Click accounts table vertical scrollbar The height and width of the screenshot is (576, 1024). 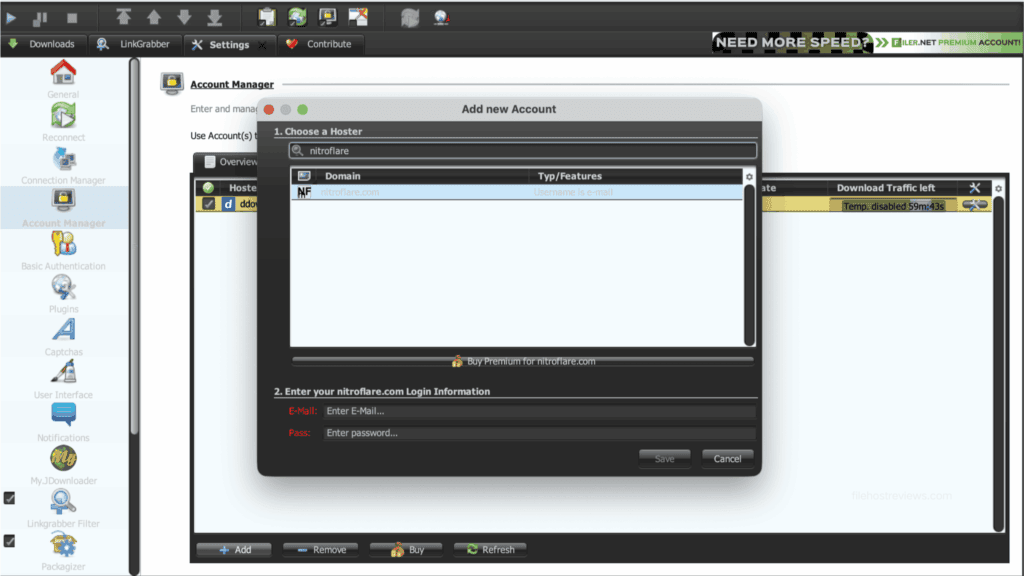999,364
